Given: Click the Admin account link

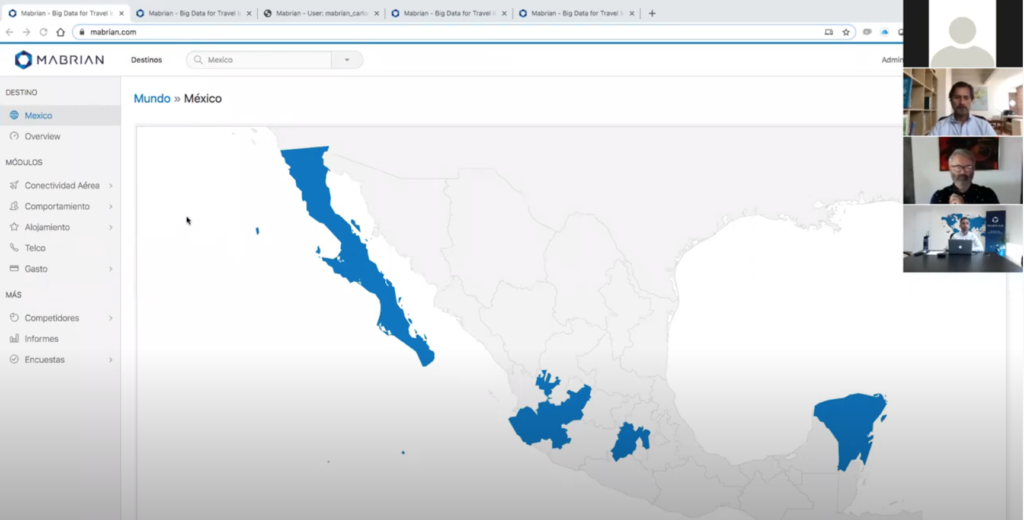Looking at the screenshot, I should click(892, 60).
